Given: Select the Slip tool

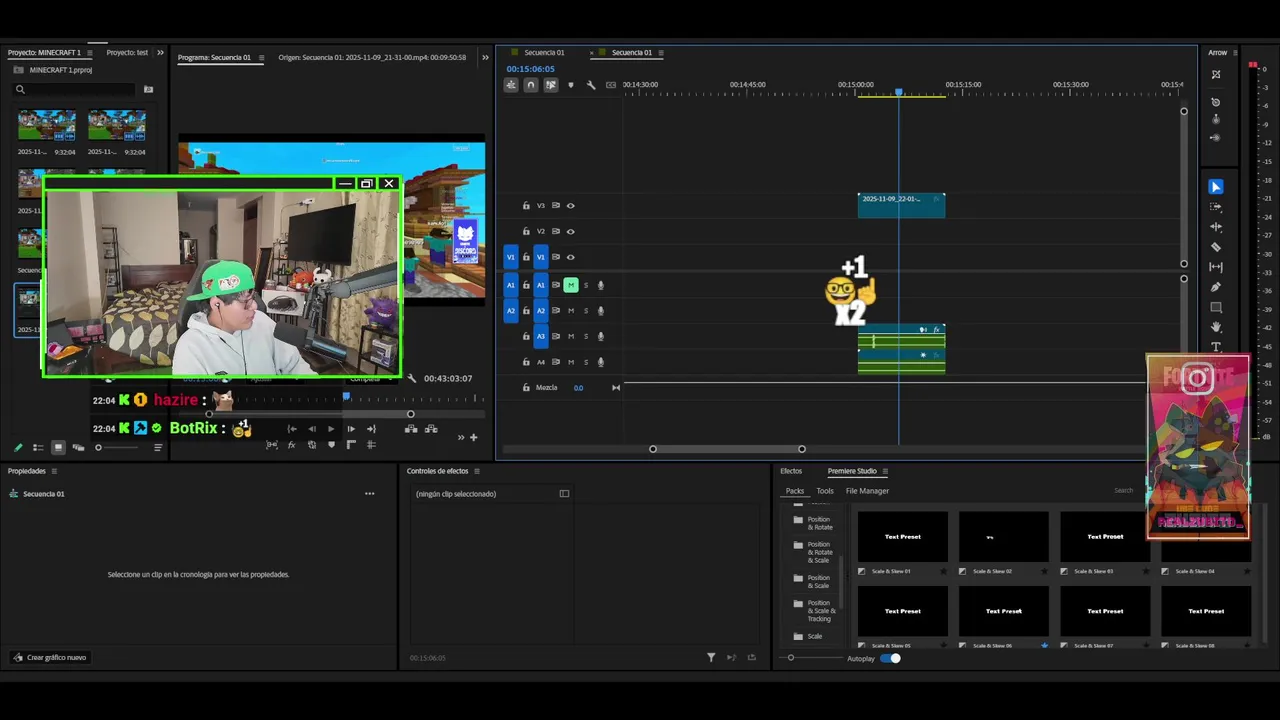Looking at the screenshot, I should tap(1216, 267).
